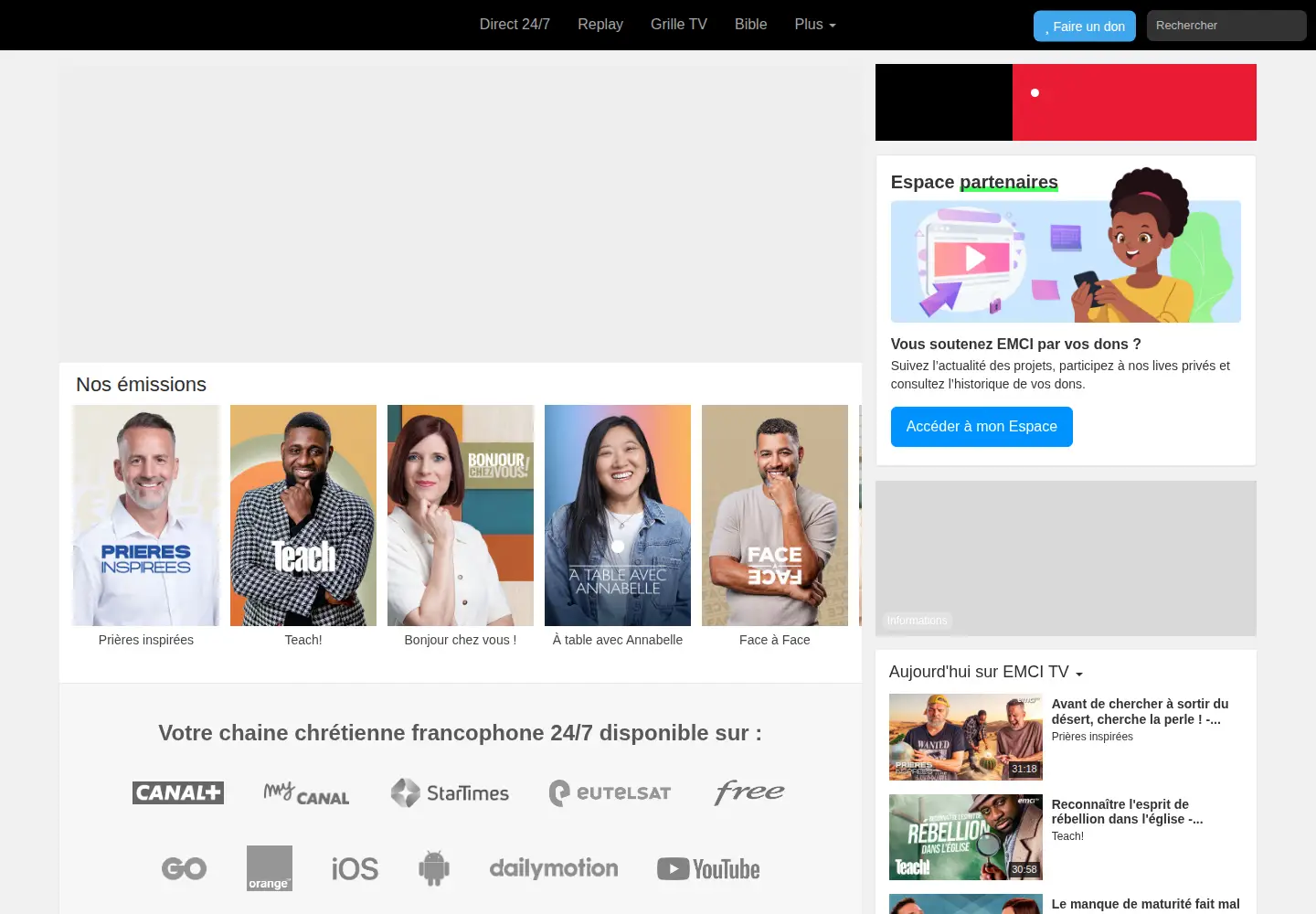Open the Android robot icon link
This screenshot has height=914, width=1316.
coord(434,868)
